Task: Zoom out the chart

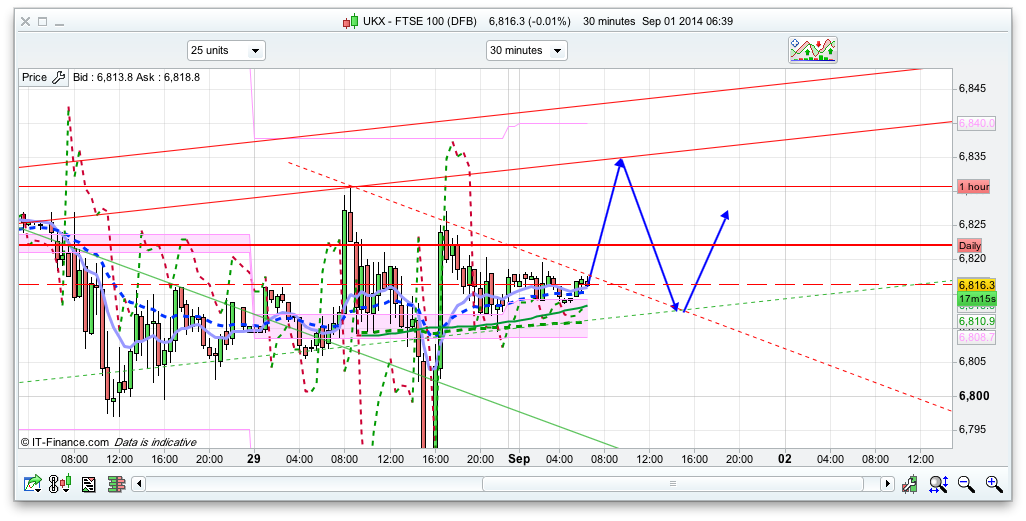Action: pyautogui.click(x=966, y=484)
